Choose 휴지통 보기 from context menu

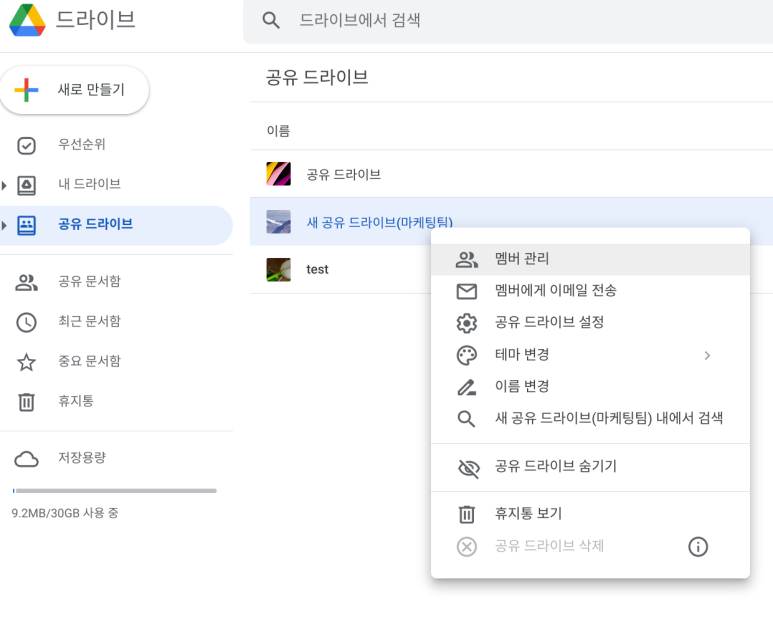[590, 514]
